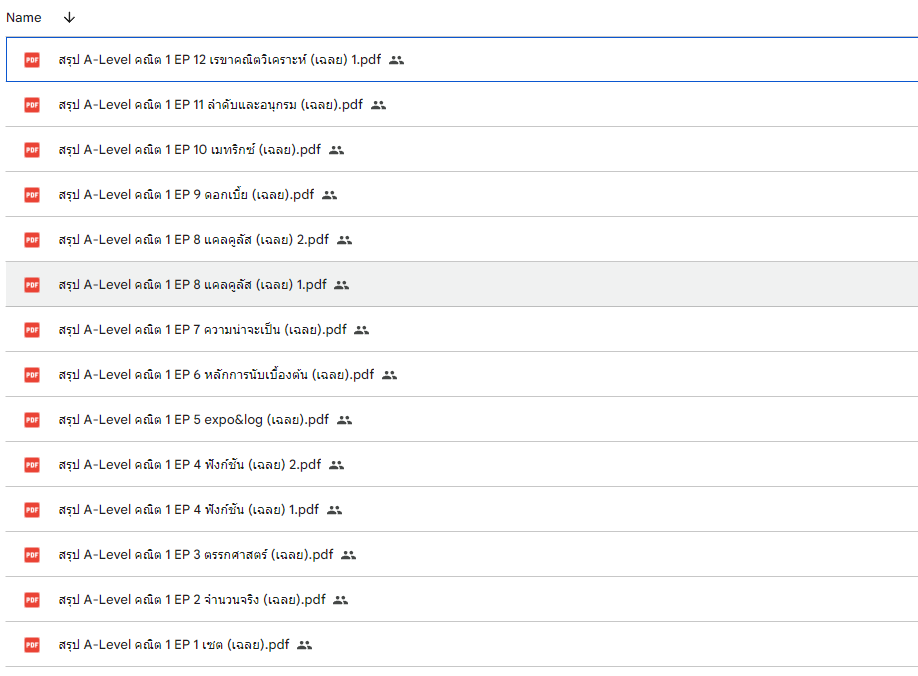
Task: Click PDF icon of EP 2 file
Action: tap(32, 600)
